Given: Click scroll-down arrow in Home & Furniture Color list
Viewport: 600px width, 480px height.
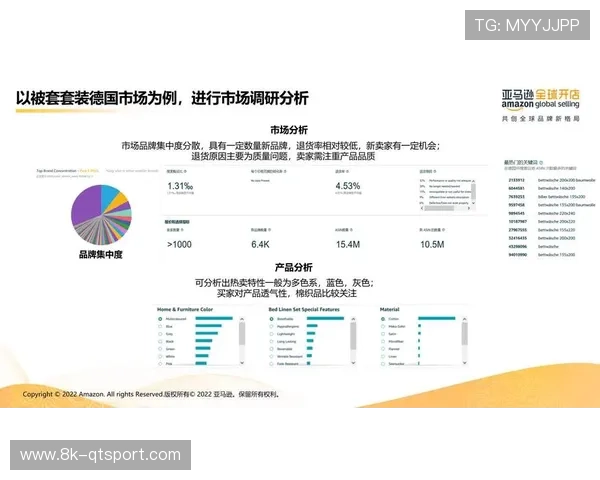Looking at the screenshot, I should pyautogui.click(x=242, y=362).
